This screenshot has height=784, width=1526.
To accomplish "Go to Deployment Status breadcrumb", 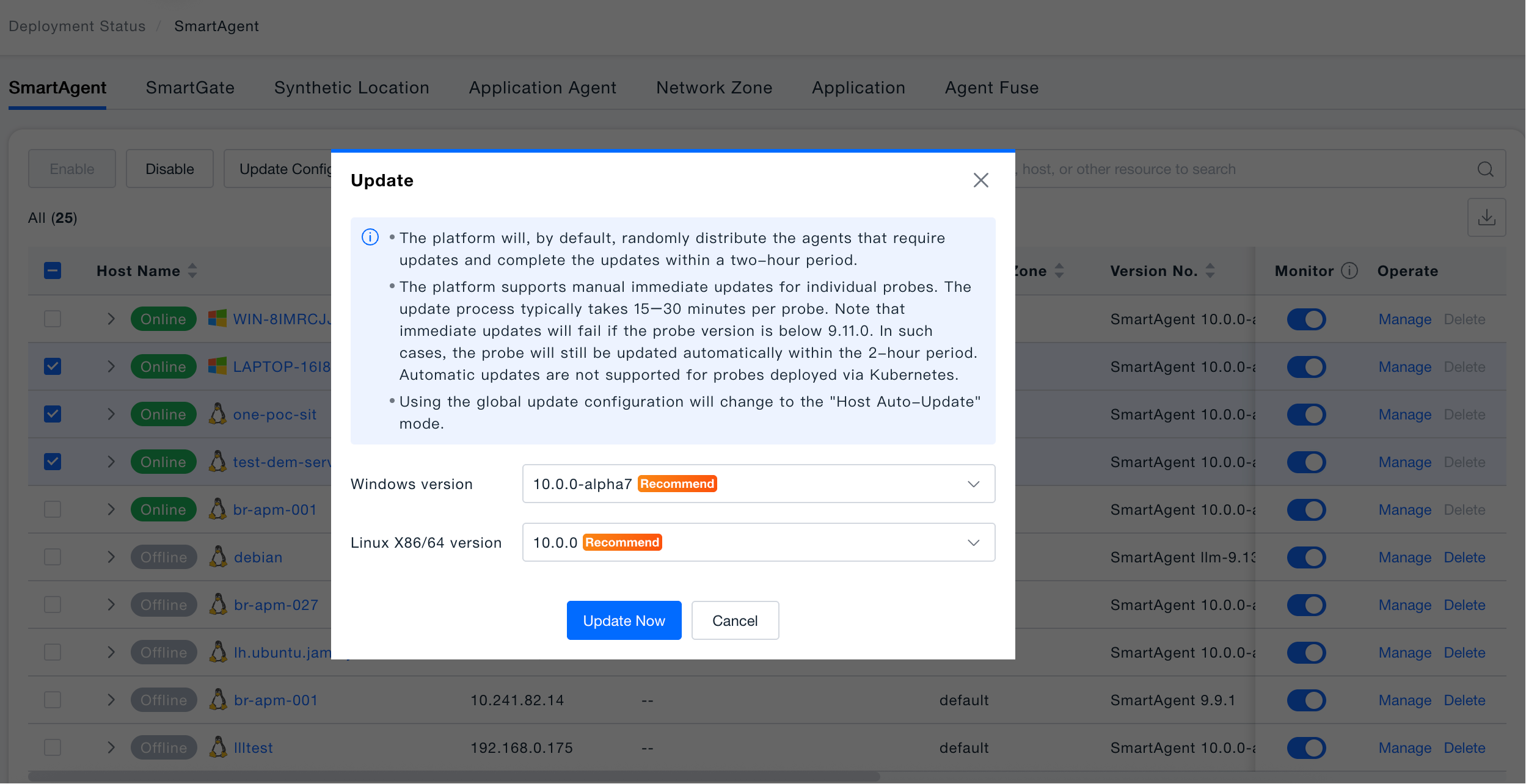I will (x=77, y=26).
